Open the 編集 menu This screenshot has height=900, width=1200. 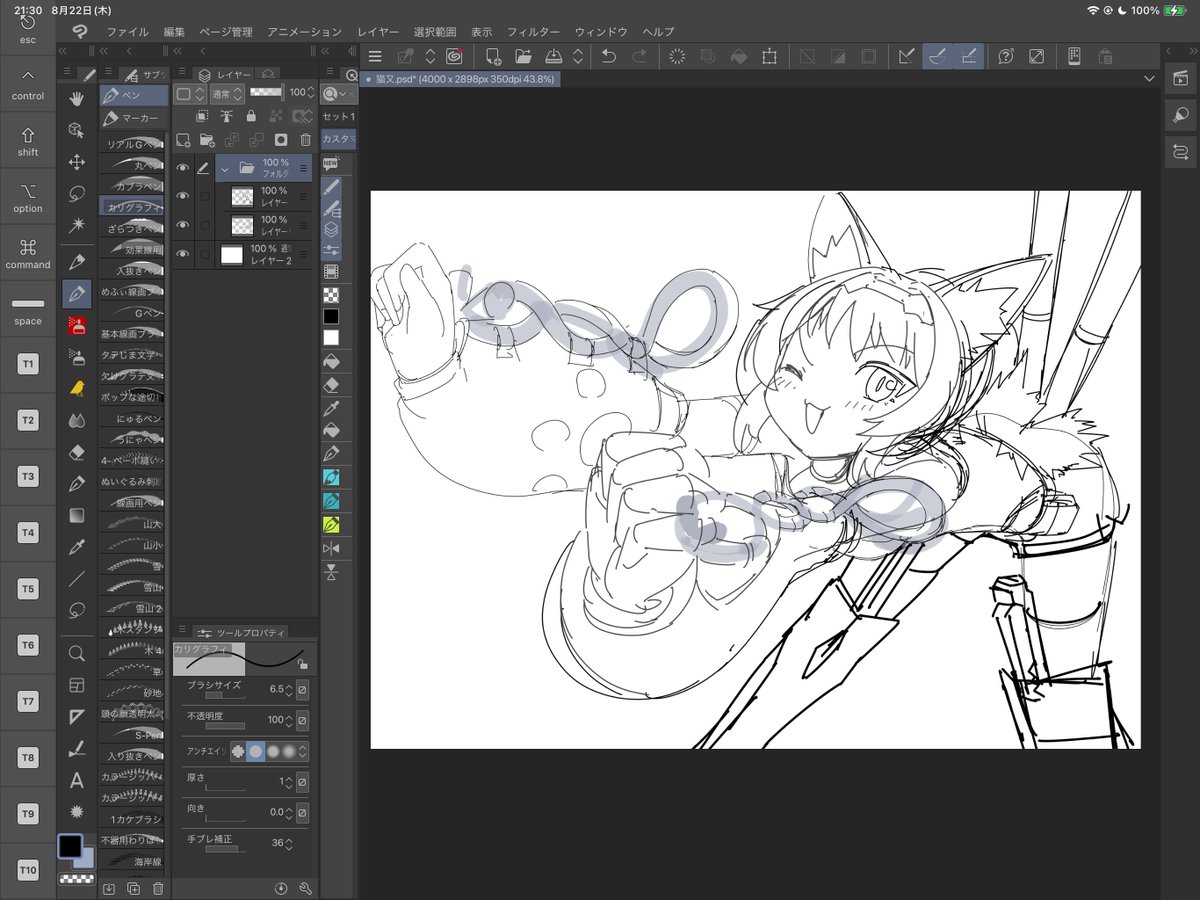pyautogui.click(x=174, y=32)
